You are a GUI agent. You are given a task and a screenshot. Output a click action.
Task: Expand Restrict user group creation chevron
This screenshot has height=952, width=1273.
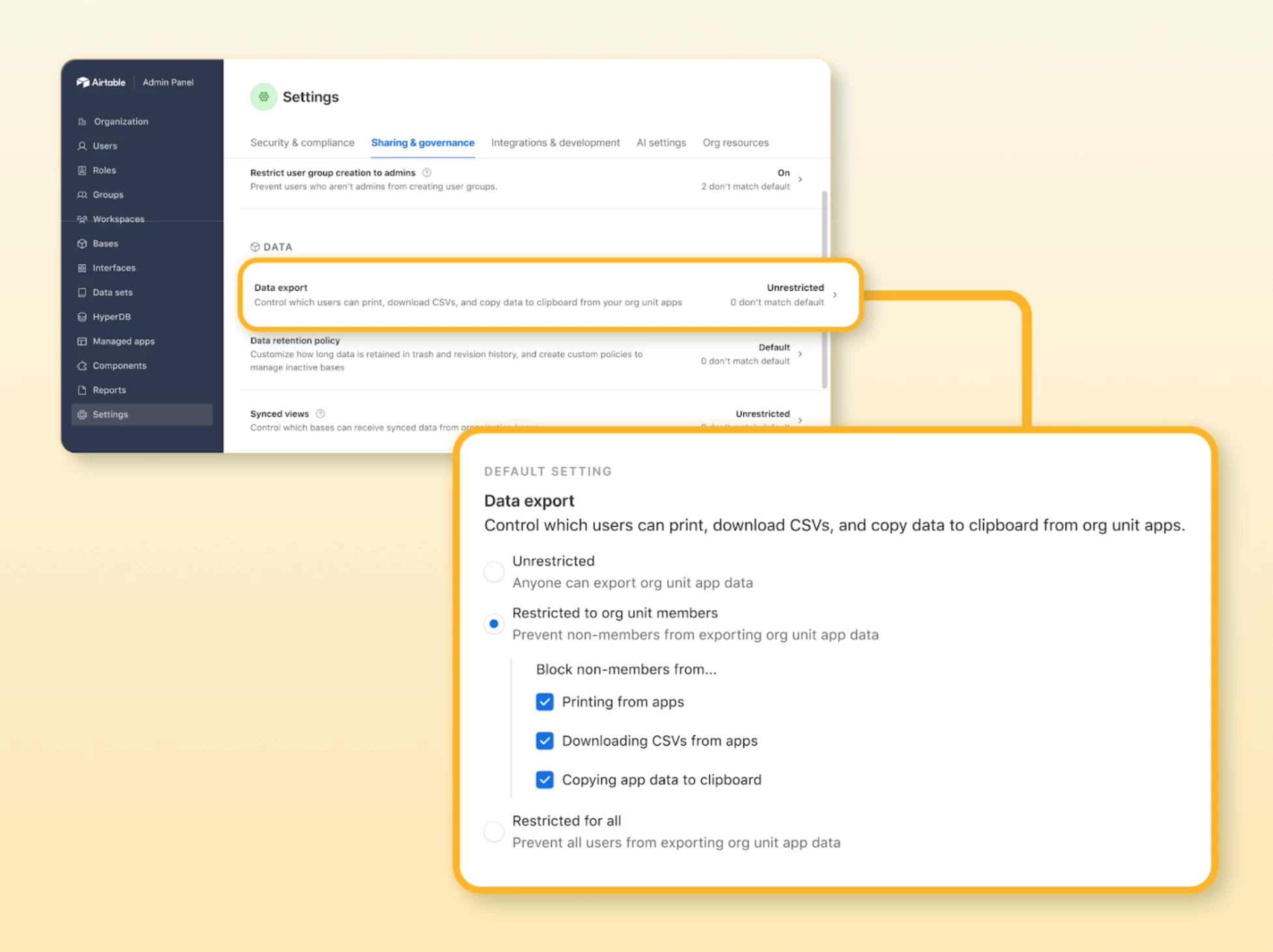(x=800, y=179)
